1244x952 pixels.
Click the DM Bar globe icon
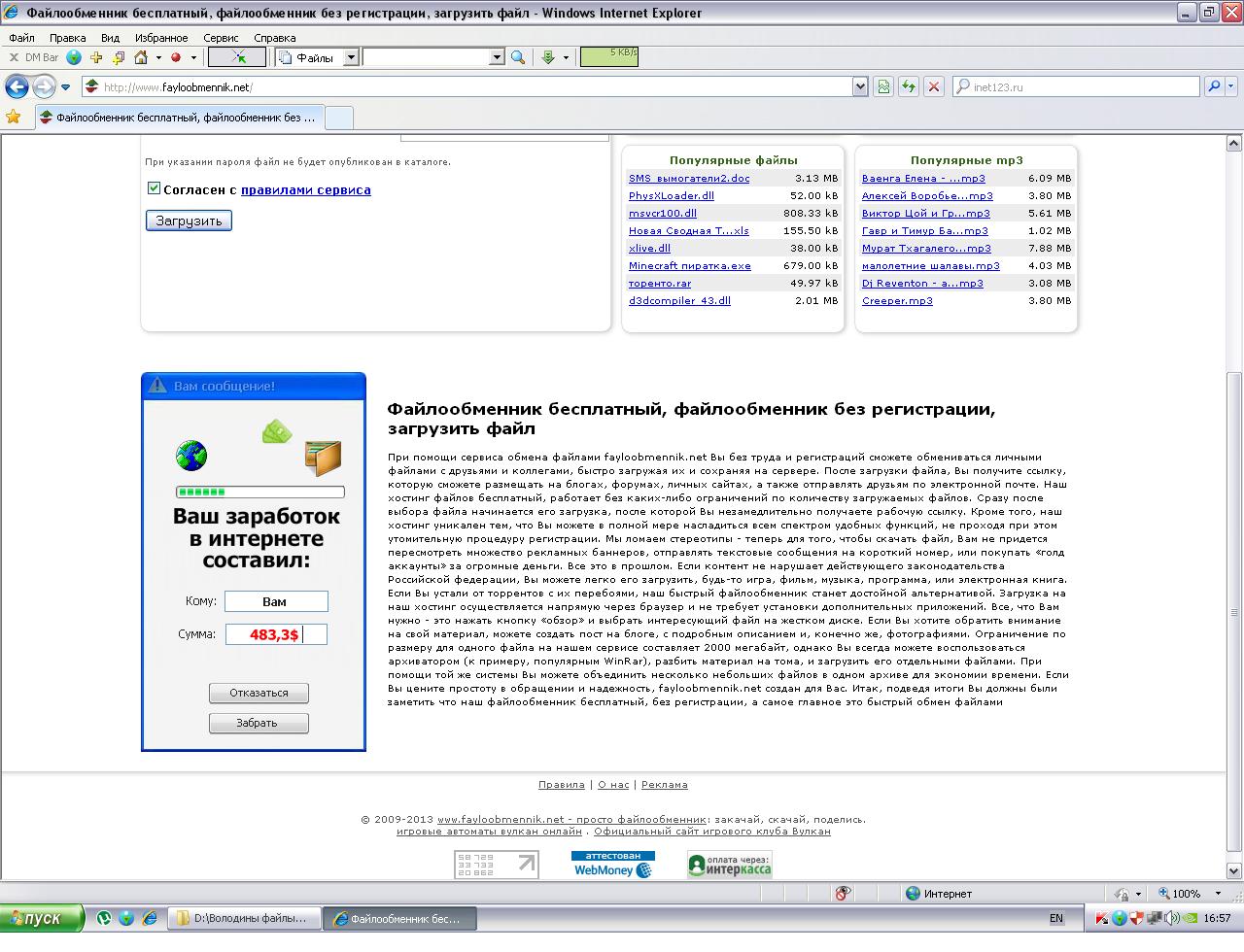click(x=74, y=57)
